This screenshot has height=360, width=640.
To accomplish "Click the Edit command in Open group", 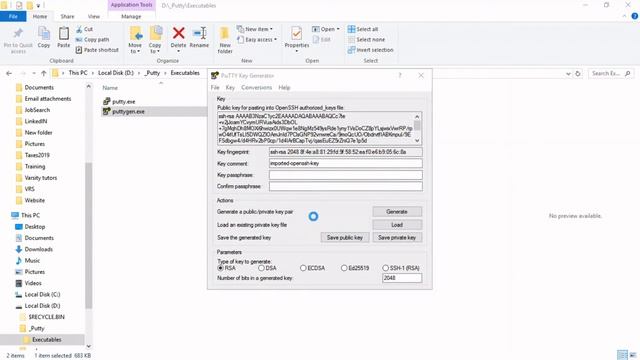I will [x=321, y=40].
